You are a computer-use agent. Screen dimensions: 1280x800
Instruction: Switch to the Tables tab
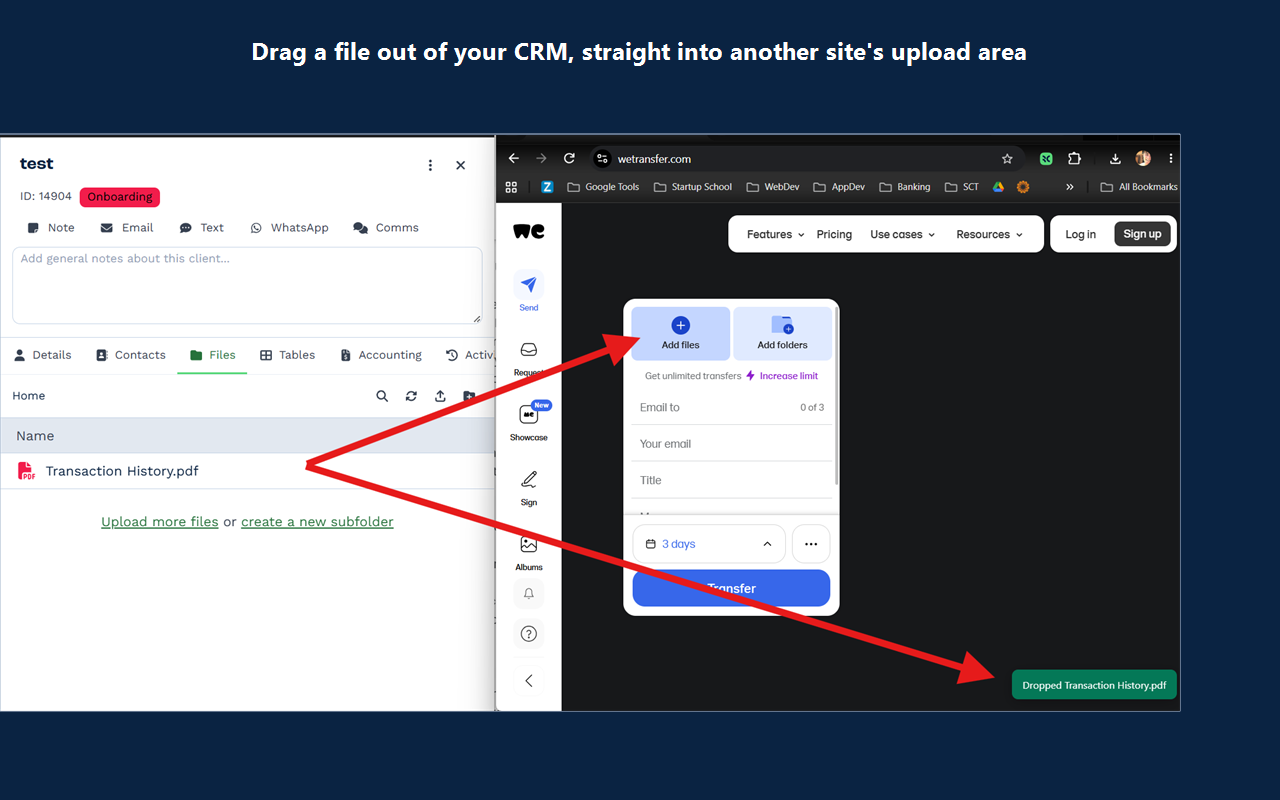(x=287, y=355)
